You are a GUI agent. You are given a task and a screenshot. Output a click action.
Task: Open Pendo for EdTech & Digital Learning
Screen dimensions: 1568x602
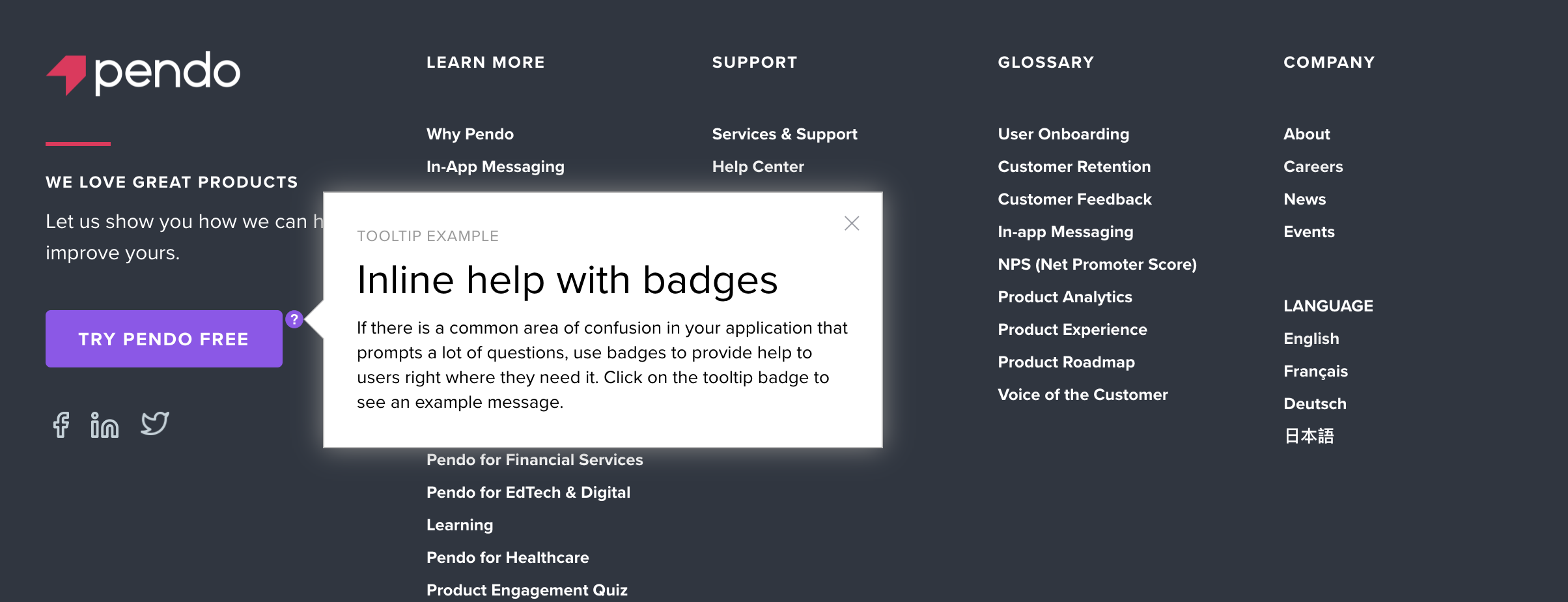[x=528, y=509]
